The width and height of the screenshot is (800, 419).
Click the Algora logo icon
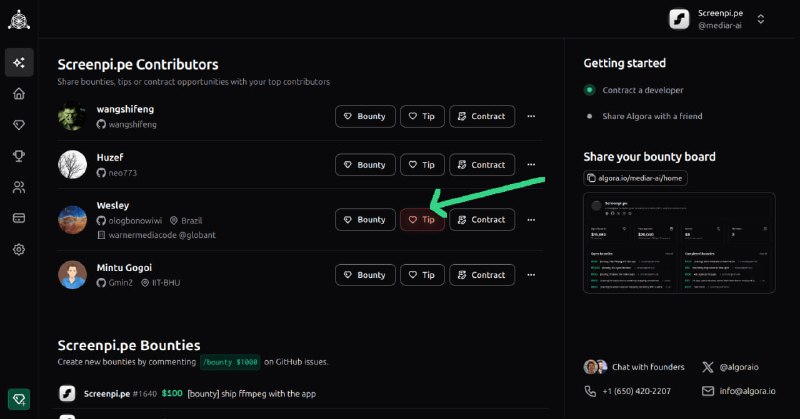(18, 18)
